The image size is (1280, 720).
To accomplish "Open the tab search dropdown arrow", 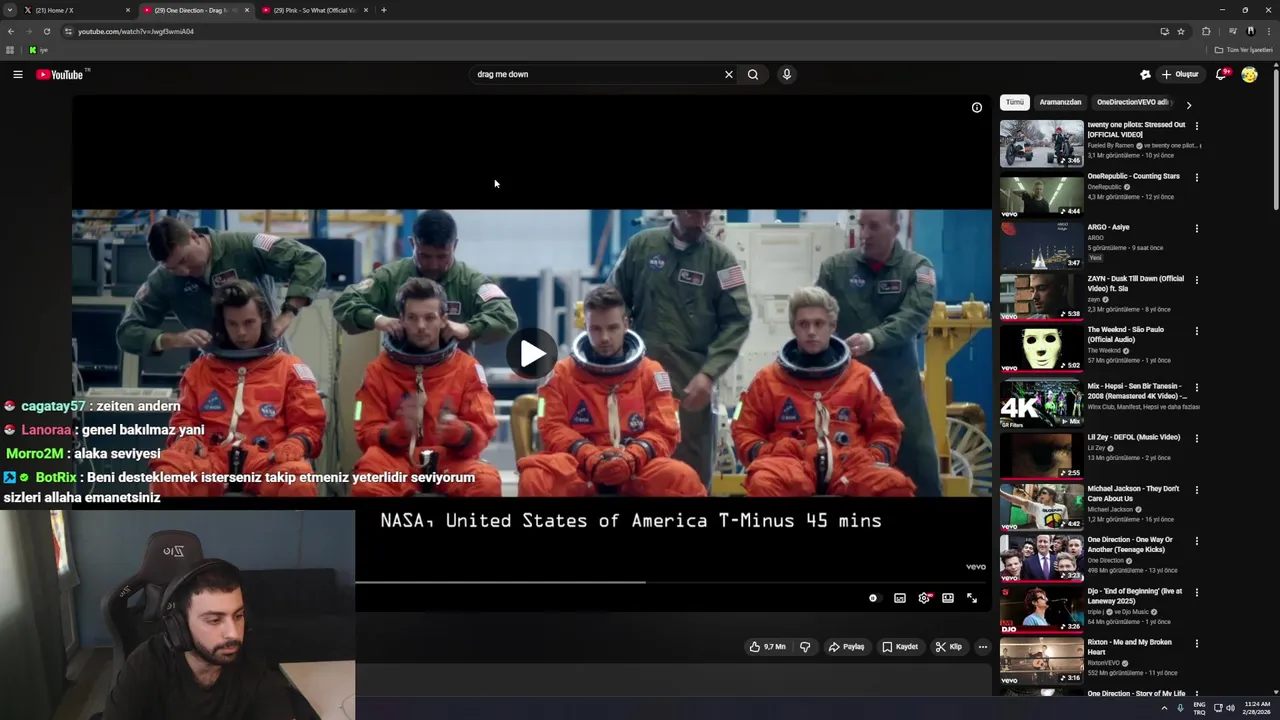I will (9, 10).
